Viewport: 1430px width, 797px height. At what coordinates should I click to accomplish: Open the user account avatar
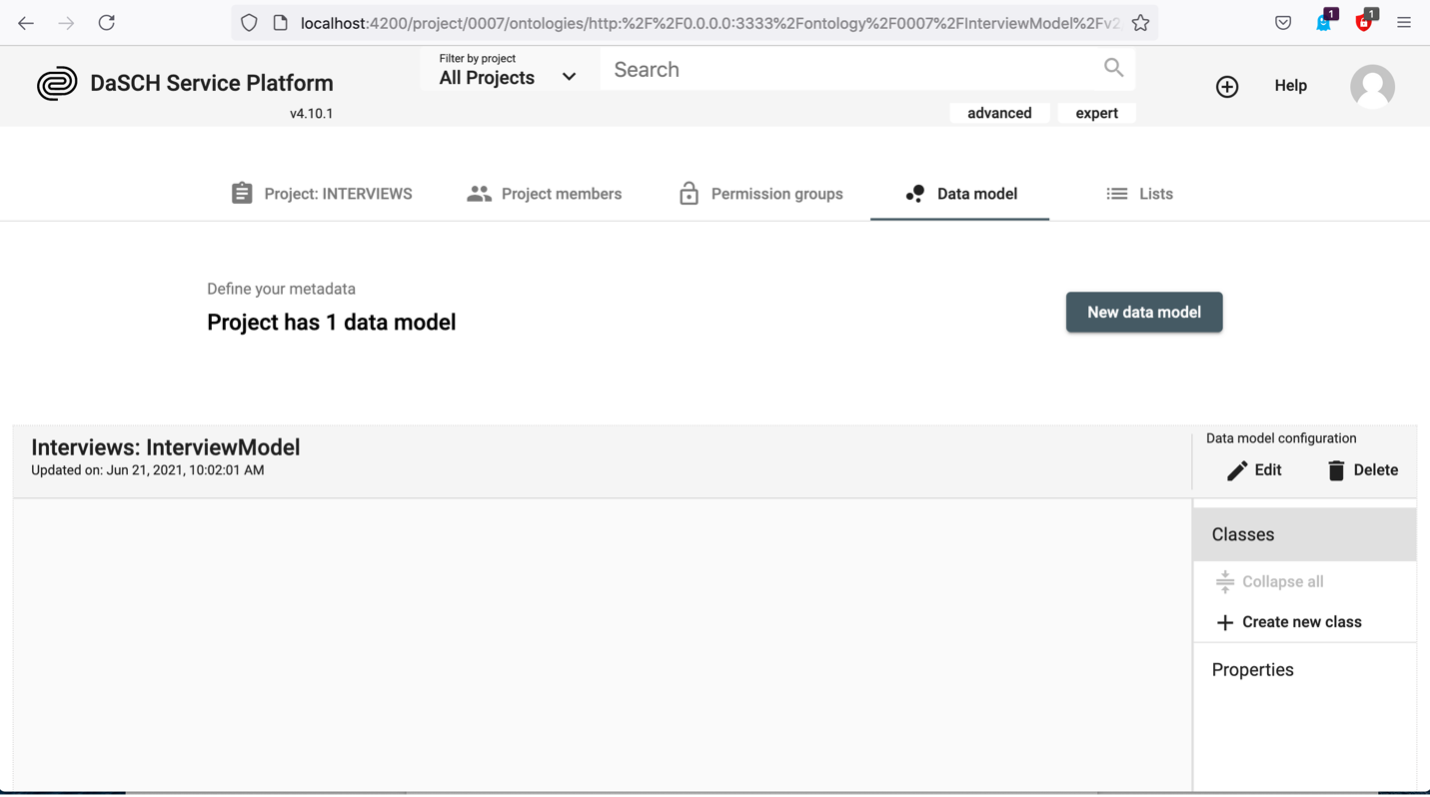1372,86
